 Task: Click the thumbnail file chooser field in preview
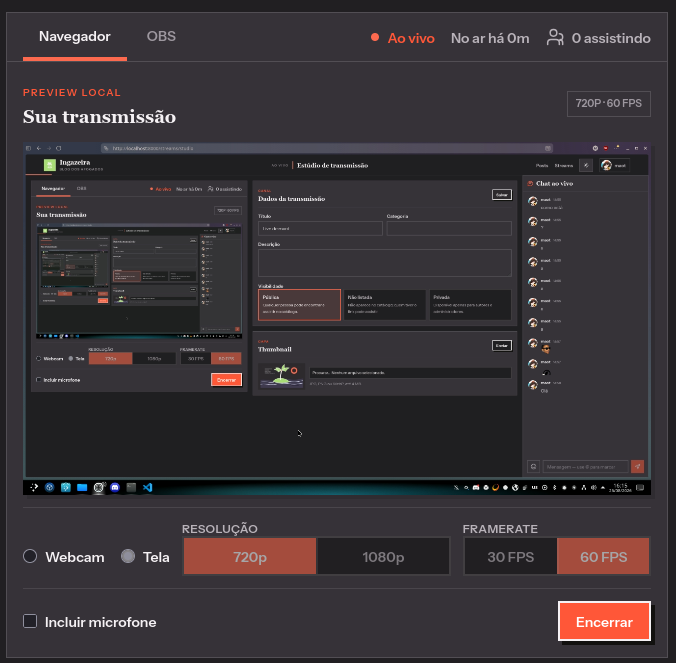tap(410, 372)
